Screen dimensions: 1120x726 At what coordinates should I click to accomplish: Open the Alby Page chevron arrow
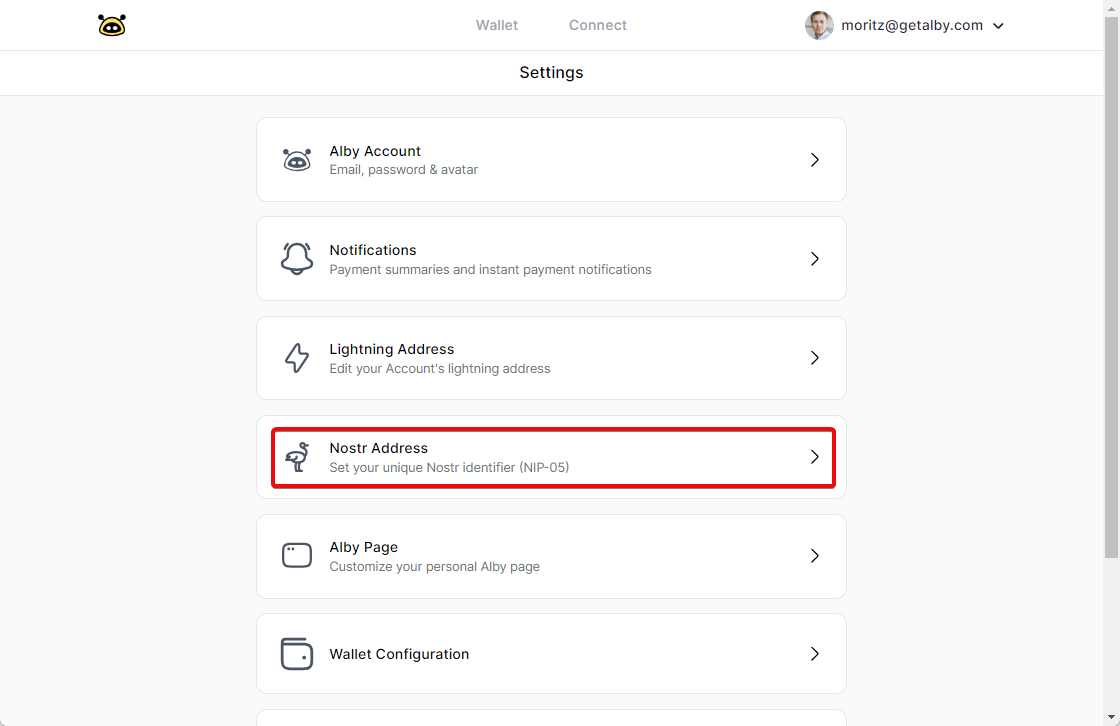[815, 556]
